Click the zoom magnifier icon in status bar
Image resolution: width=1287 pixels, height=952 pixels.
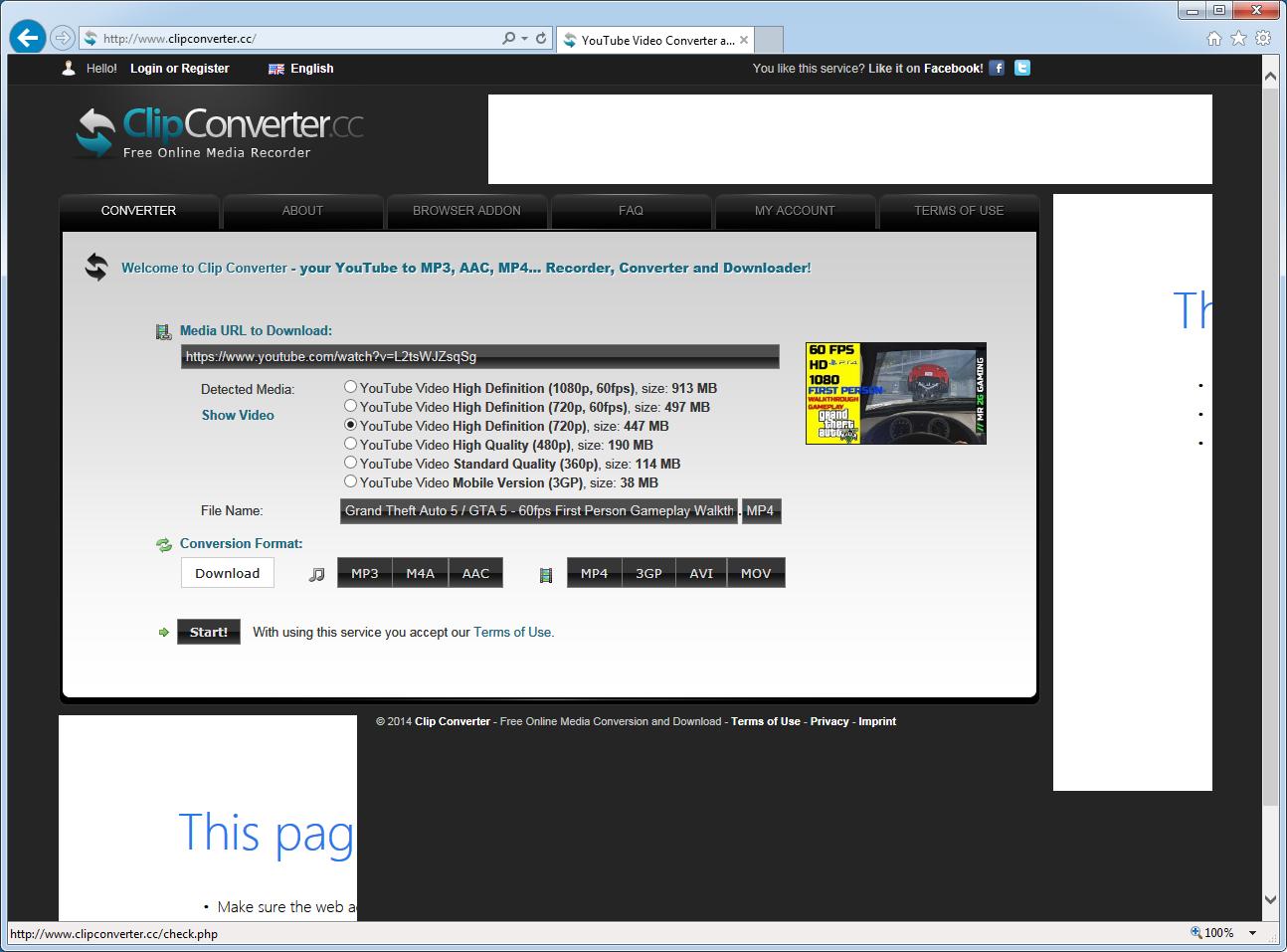tap(1195, 933)
